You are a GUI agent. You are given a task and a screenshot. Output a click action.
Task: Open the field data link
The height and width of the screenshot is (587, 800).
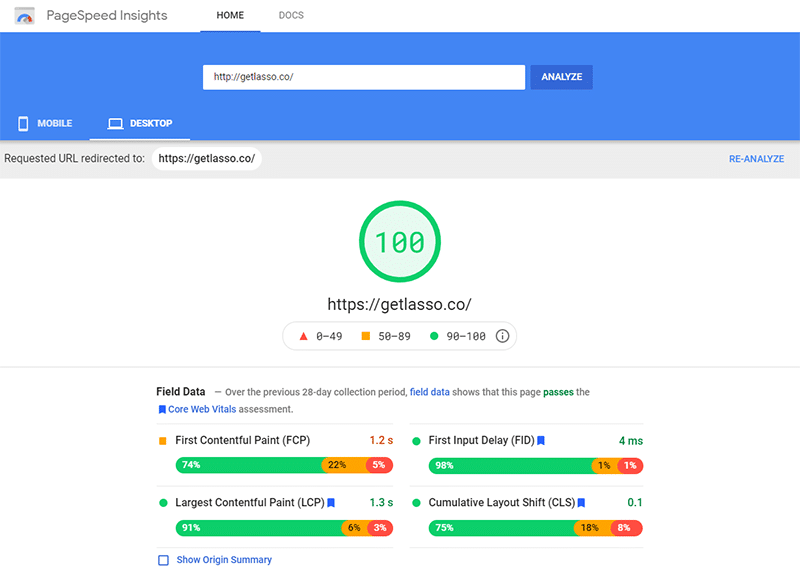[430, 392]
